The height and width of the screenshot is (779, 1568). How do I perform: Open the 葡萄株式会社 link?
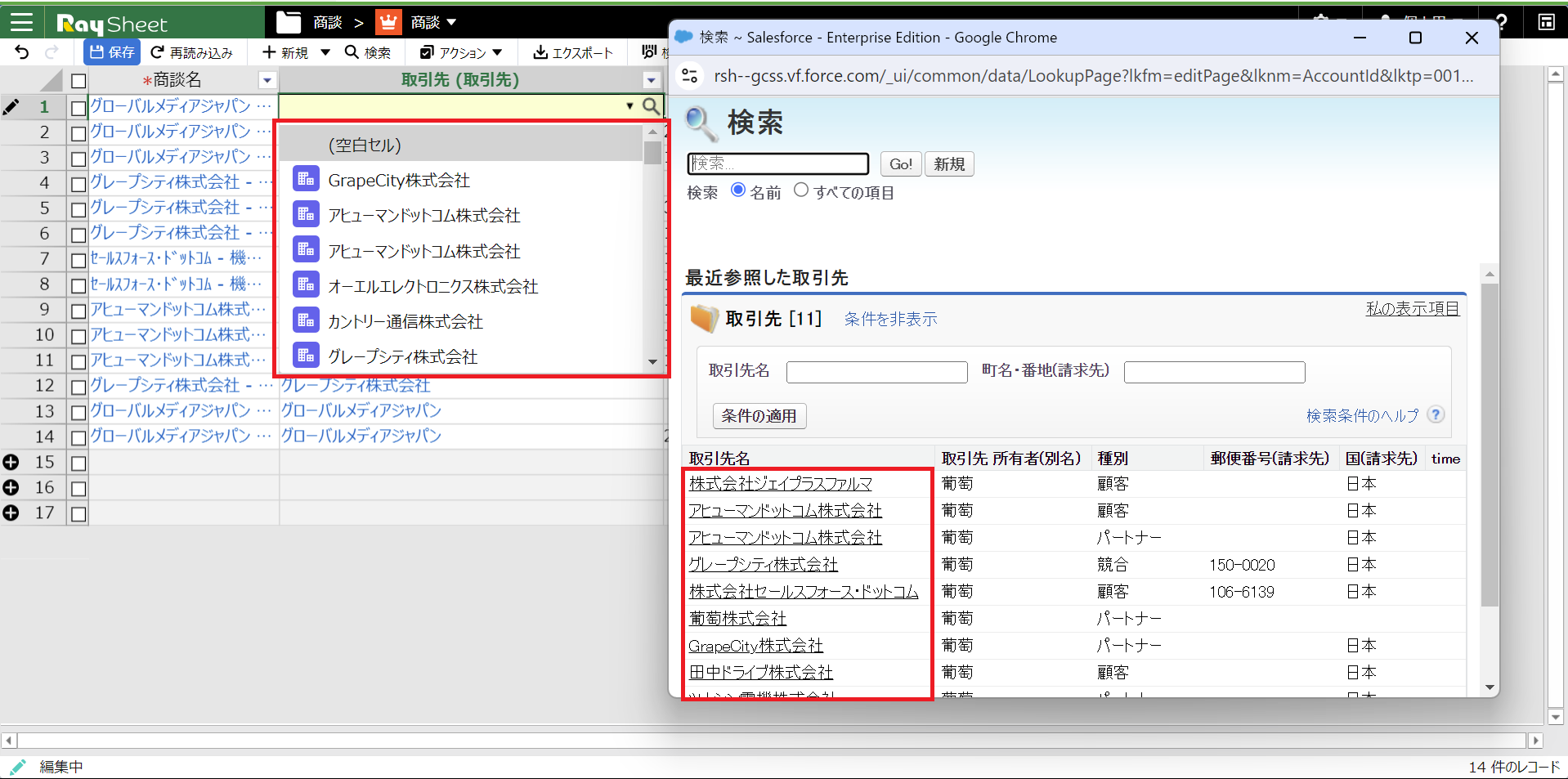(x=737, y=619)
